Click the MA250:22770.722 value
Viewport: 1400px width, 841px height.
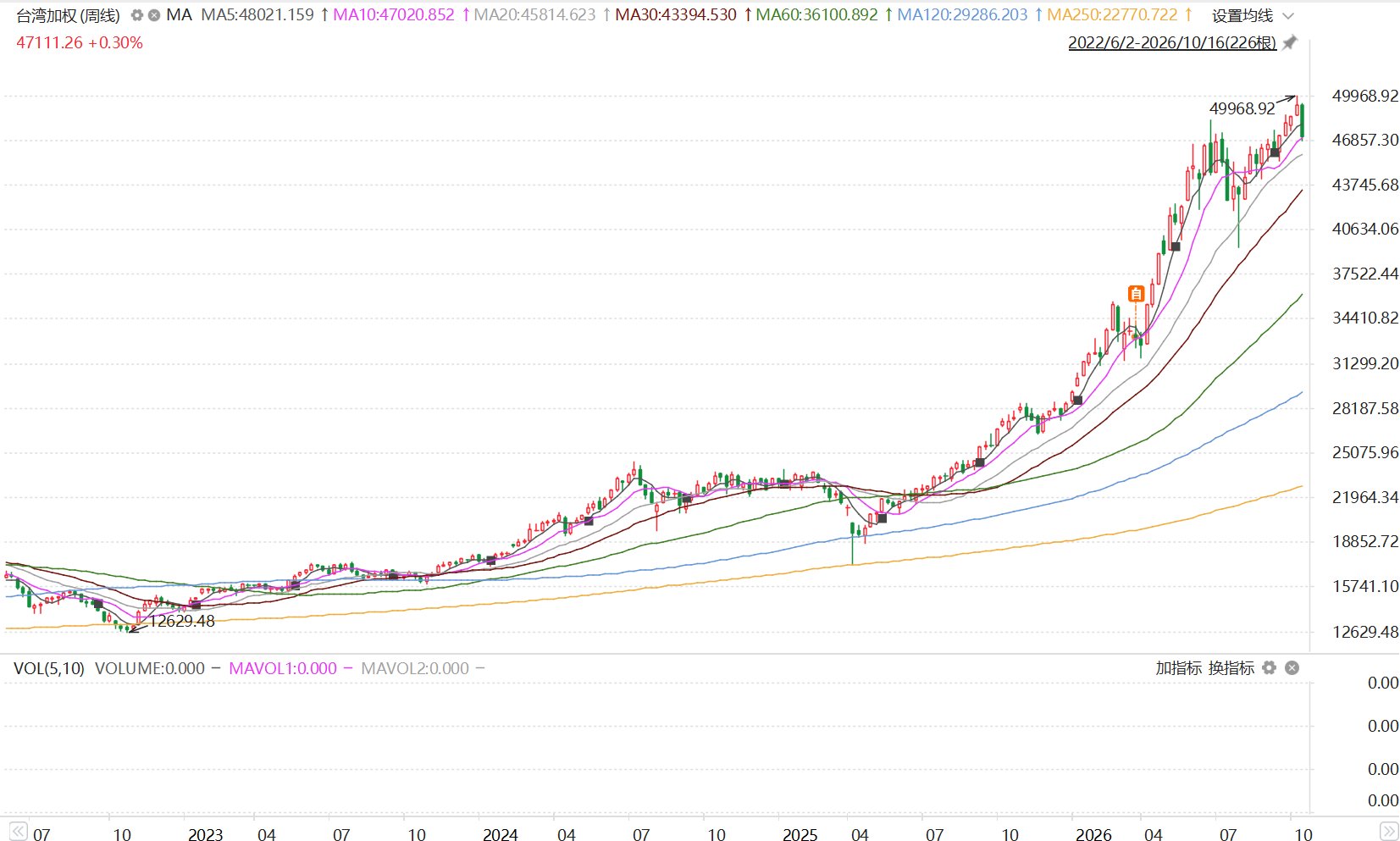point(1112,14)
